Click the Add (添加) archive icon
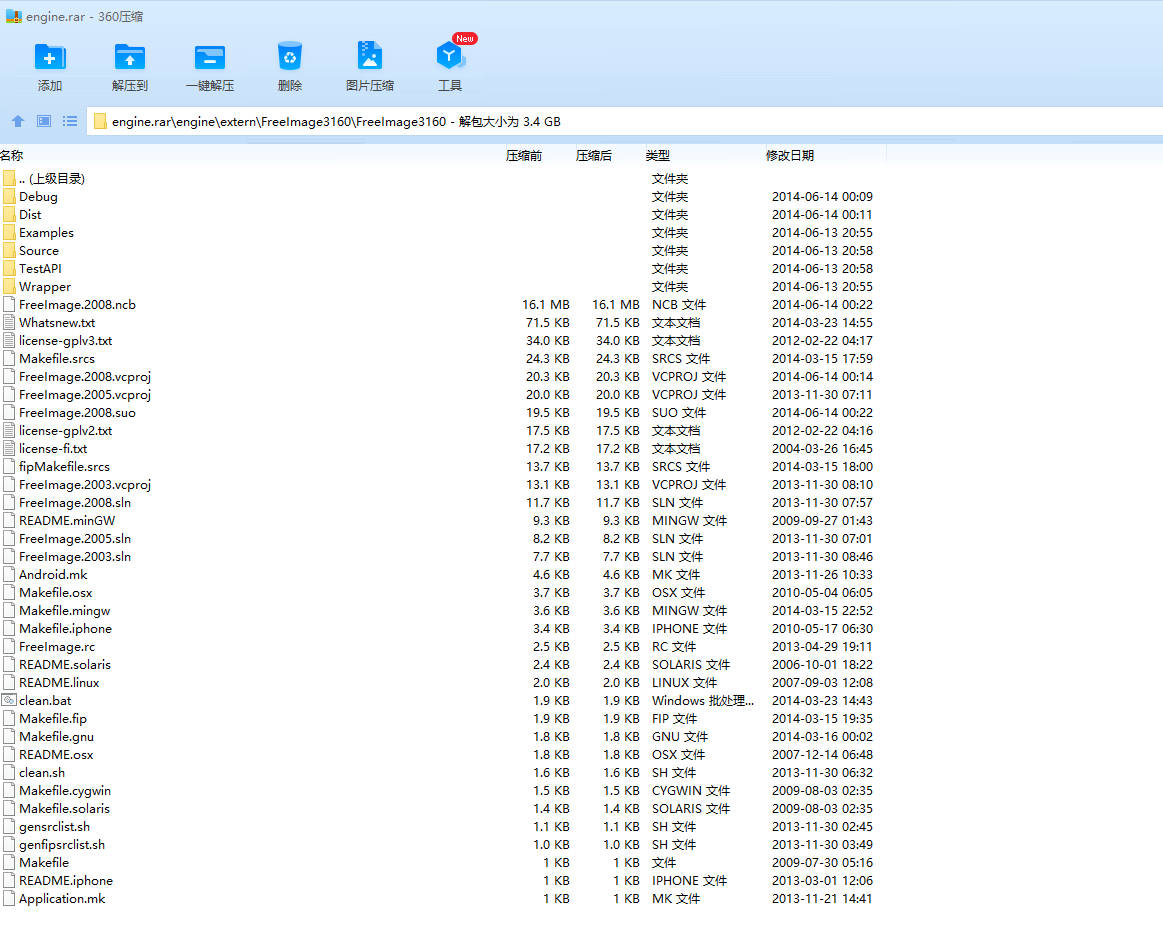This screenshot has width=1163, height=931. [49, 57]
